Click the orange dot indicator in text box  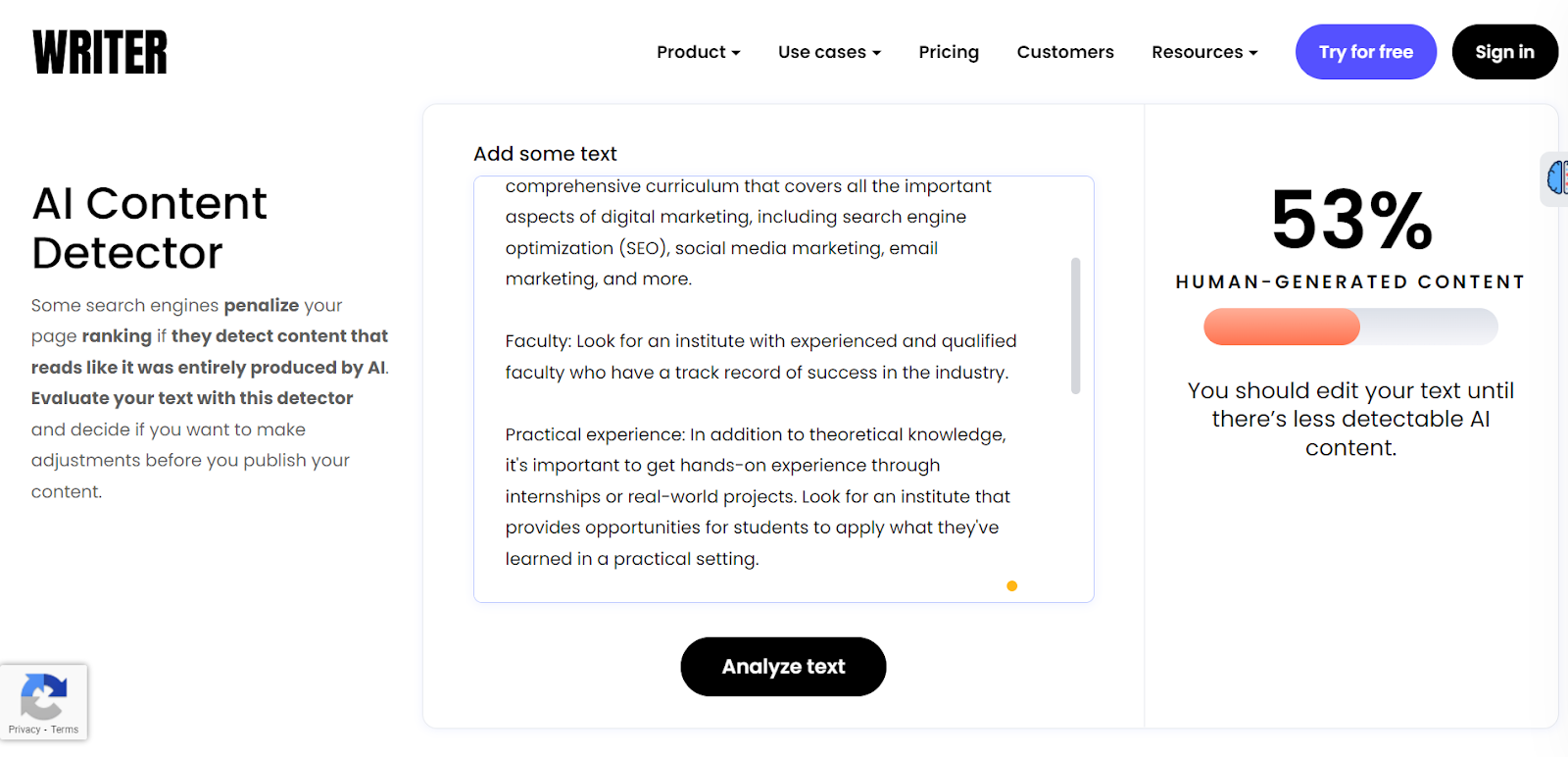click(x=1011, y=586)
